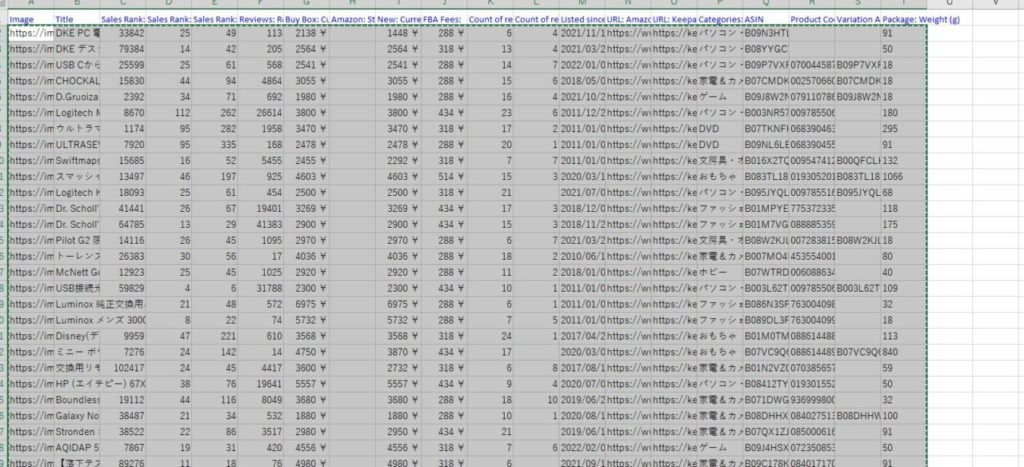Viewport: 1024px width, 467px height.
Task: Select sales rank value 8670
Action: pyautogui.click(x=122, y=112)
